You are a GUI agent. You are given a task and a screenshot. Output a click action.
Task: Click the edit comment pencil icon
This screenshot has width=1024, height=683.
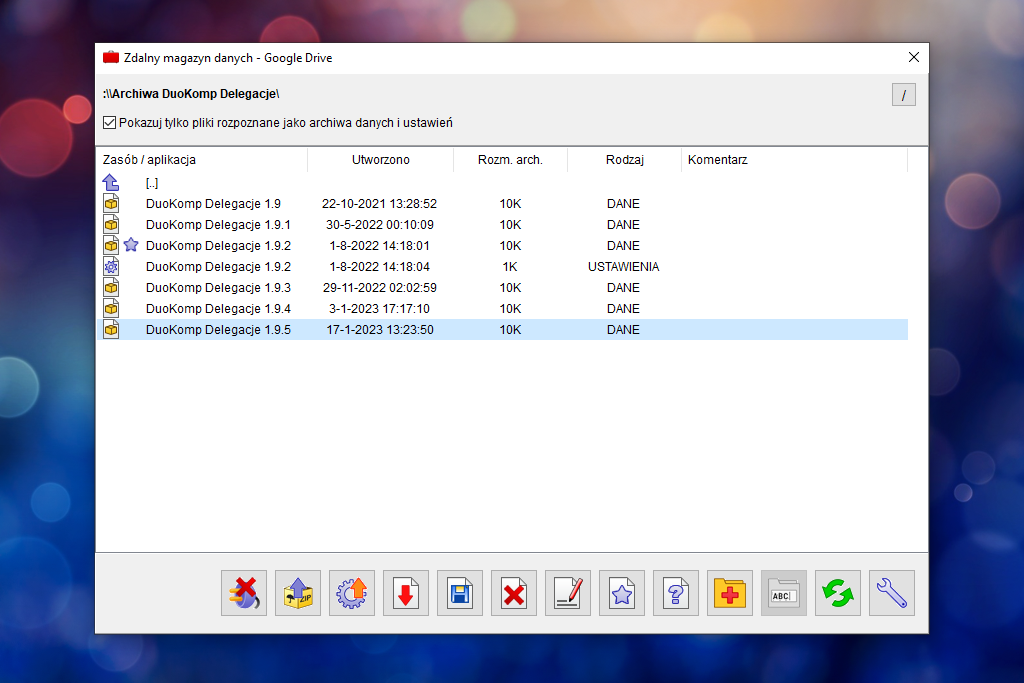[568, 593]
